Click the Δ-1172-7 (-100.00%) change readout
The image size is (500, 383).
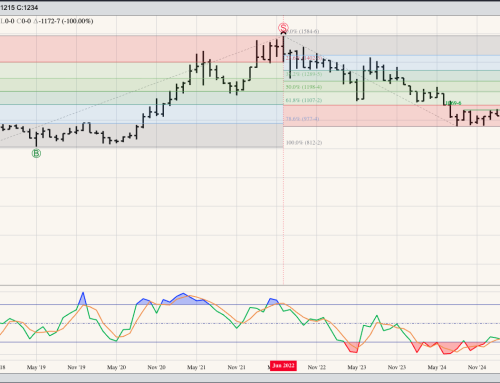tap(63, 21)
